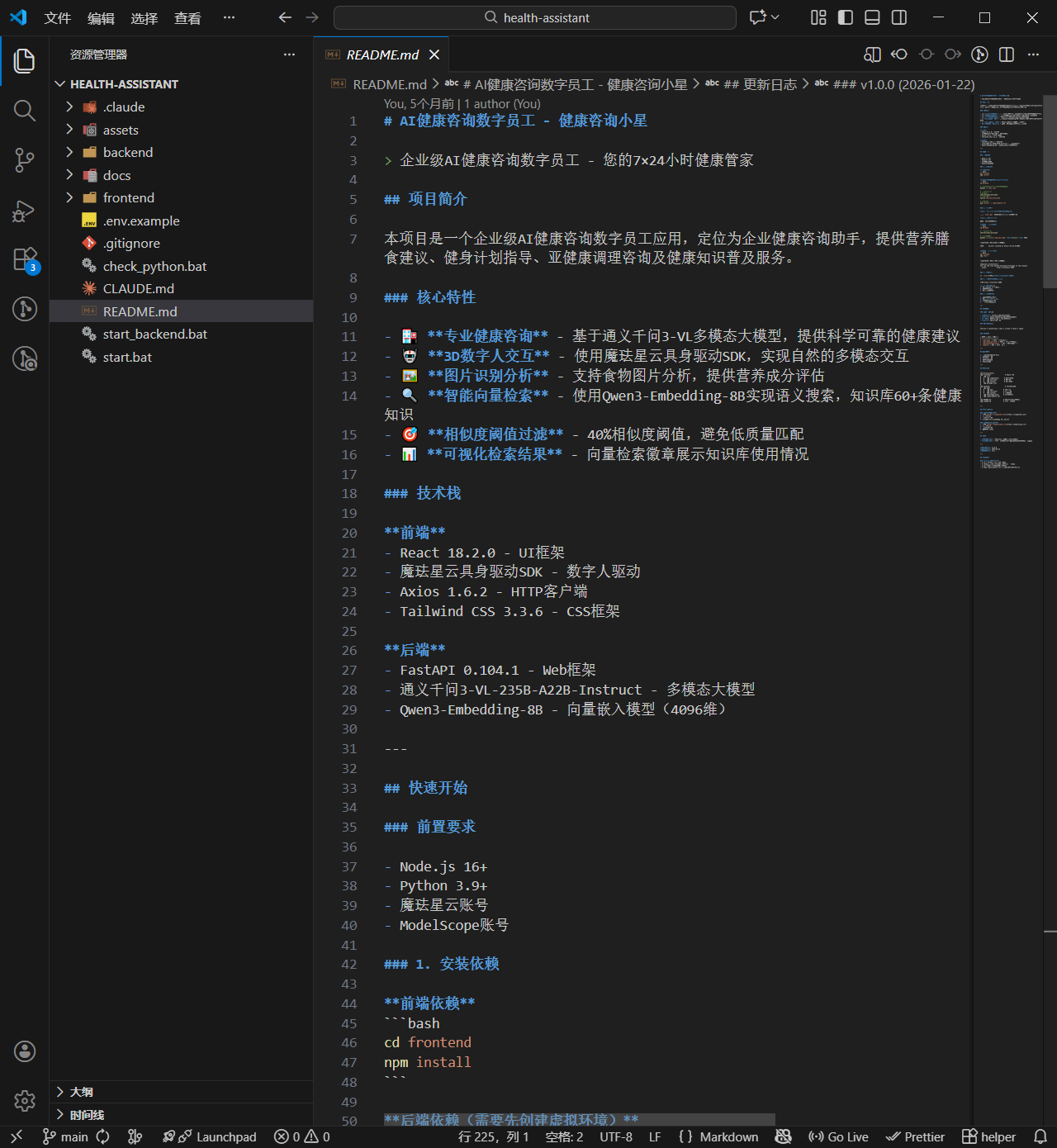
Task: Open the Manage gear settings menu
Action: pos(25,1101)
